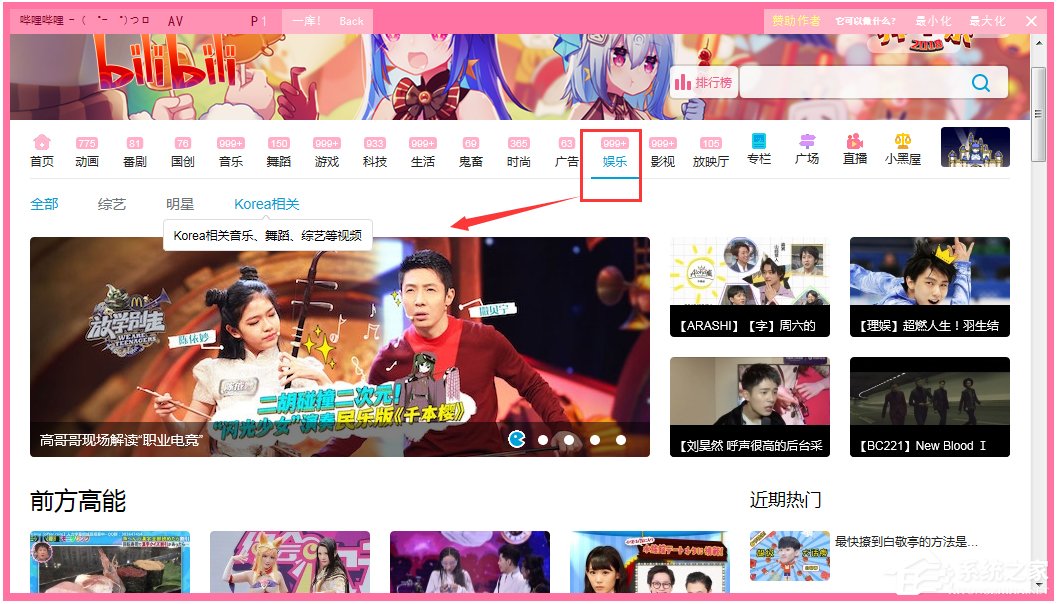Open third 前方高能 purple stage video
Image resolution: width=1058 pixels, height=604 pixels.
[x=470, y=561]
